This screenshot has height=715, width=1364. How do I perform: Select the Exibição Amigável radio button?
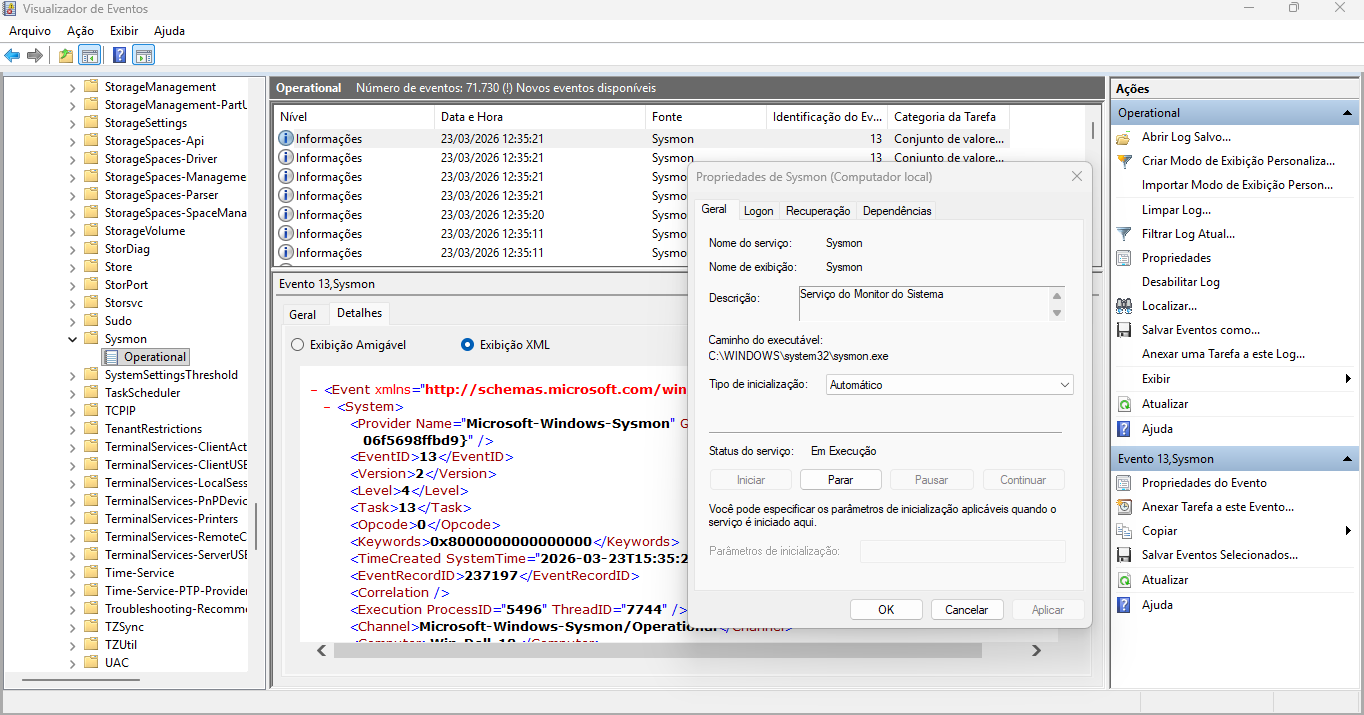297,344
